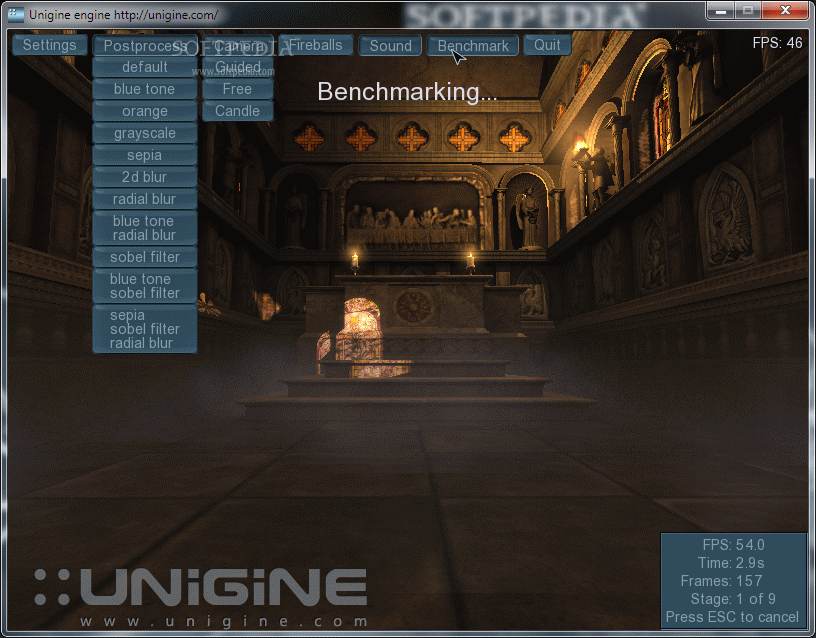Screen dimensions: 816x638
Task: Click the www.unigine.com text under logo
Action: click(224, 621)
